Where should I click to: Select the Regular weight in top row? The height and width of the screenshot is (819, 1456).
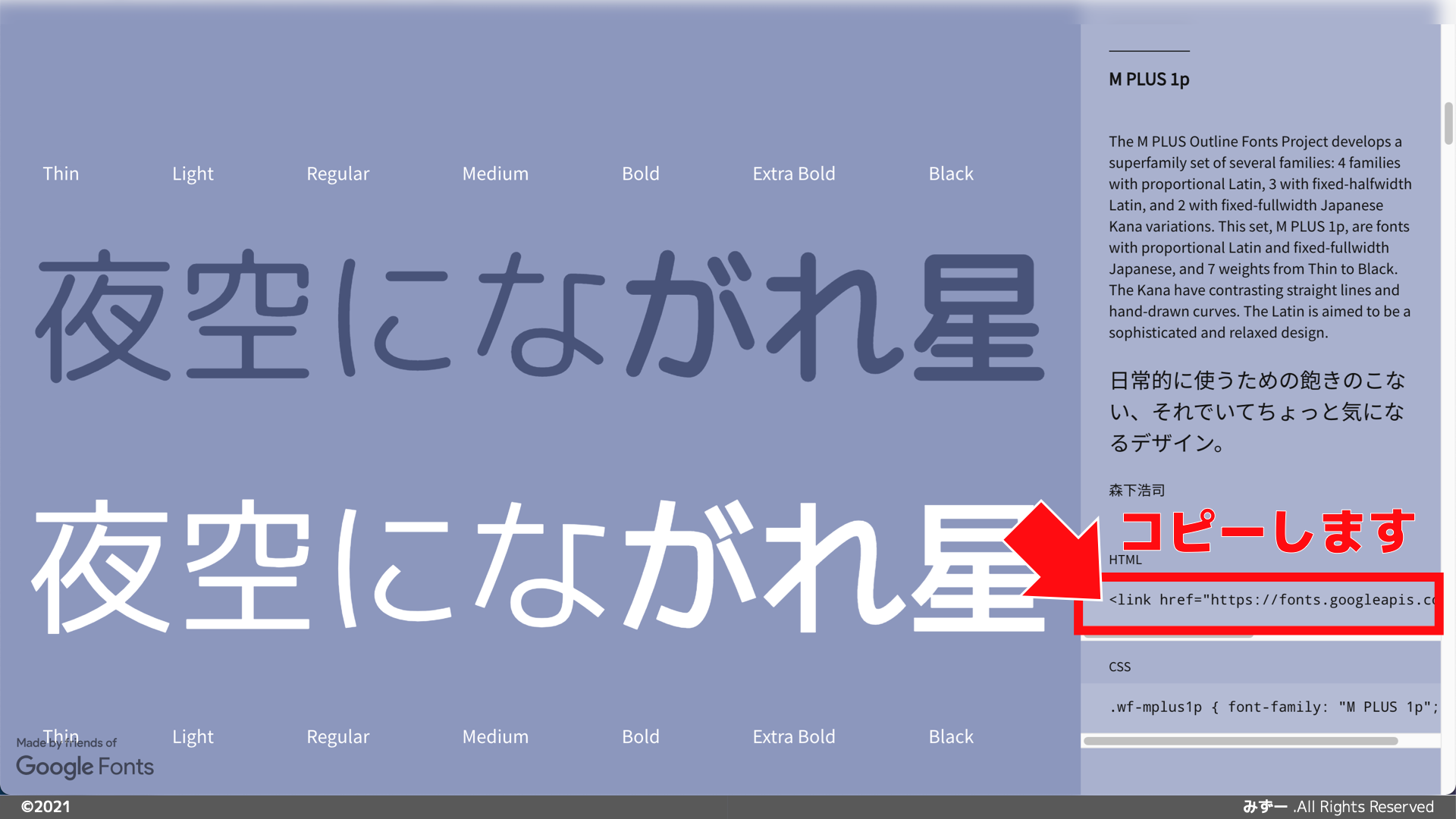338,174
